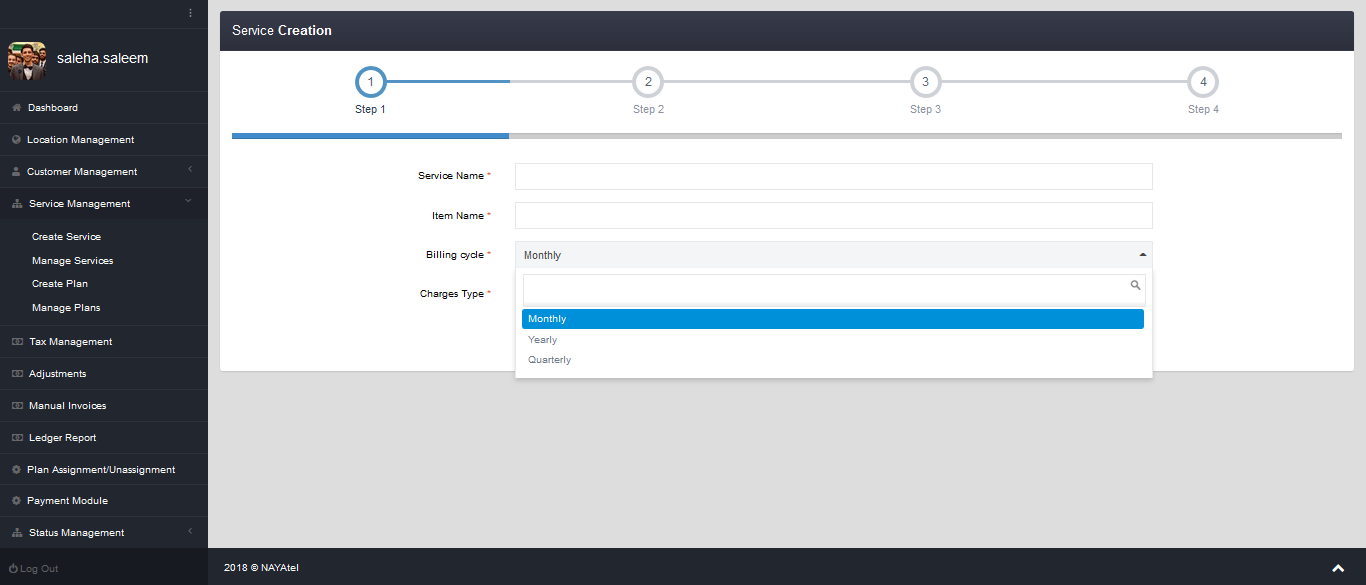Open Location Management in the sidebar
Screen dimensions: 1366x585
click(104, 139)
